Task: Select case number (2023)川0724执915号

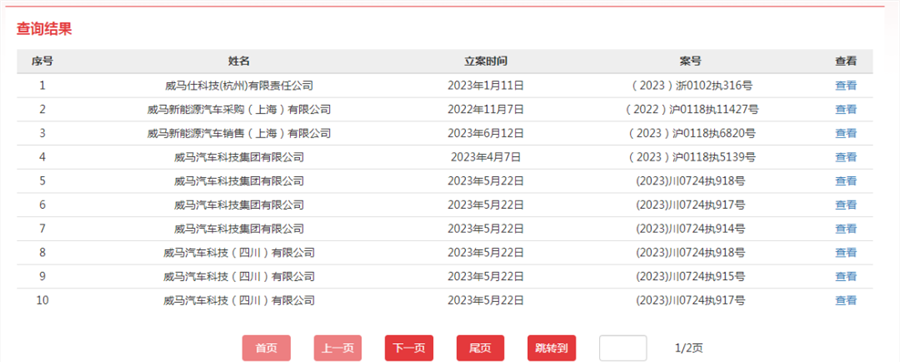Action: point(690,277)
